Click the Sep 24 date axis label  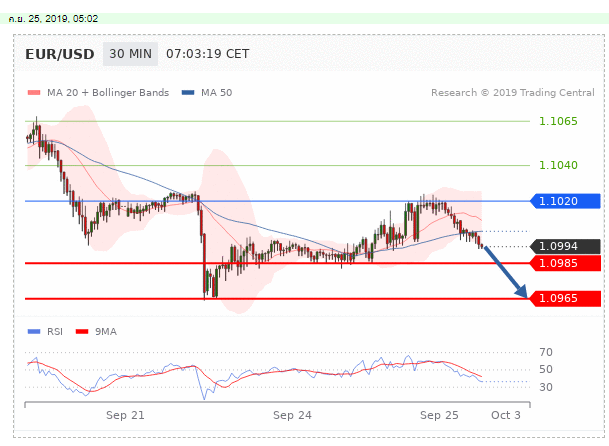[292, 415]
